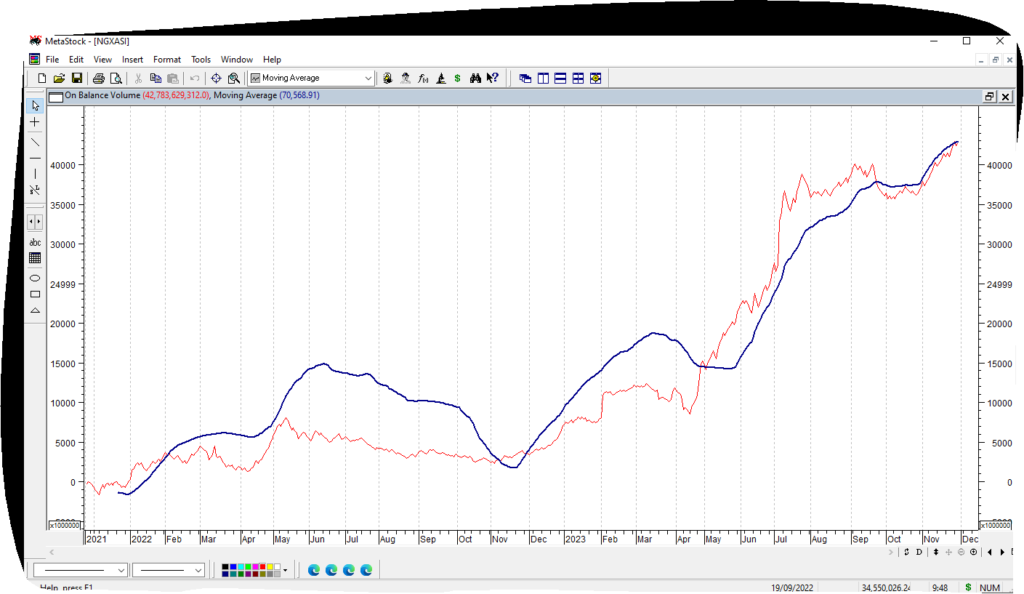Open the Tools menu
This screenshot has height=594, width=1024.
[x=201, y=60]
